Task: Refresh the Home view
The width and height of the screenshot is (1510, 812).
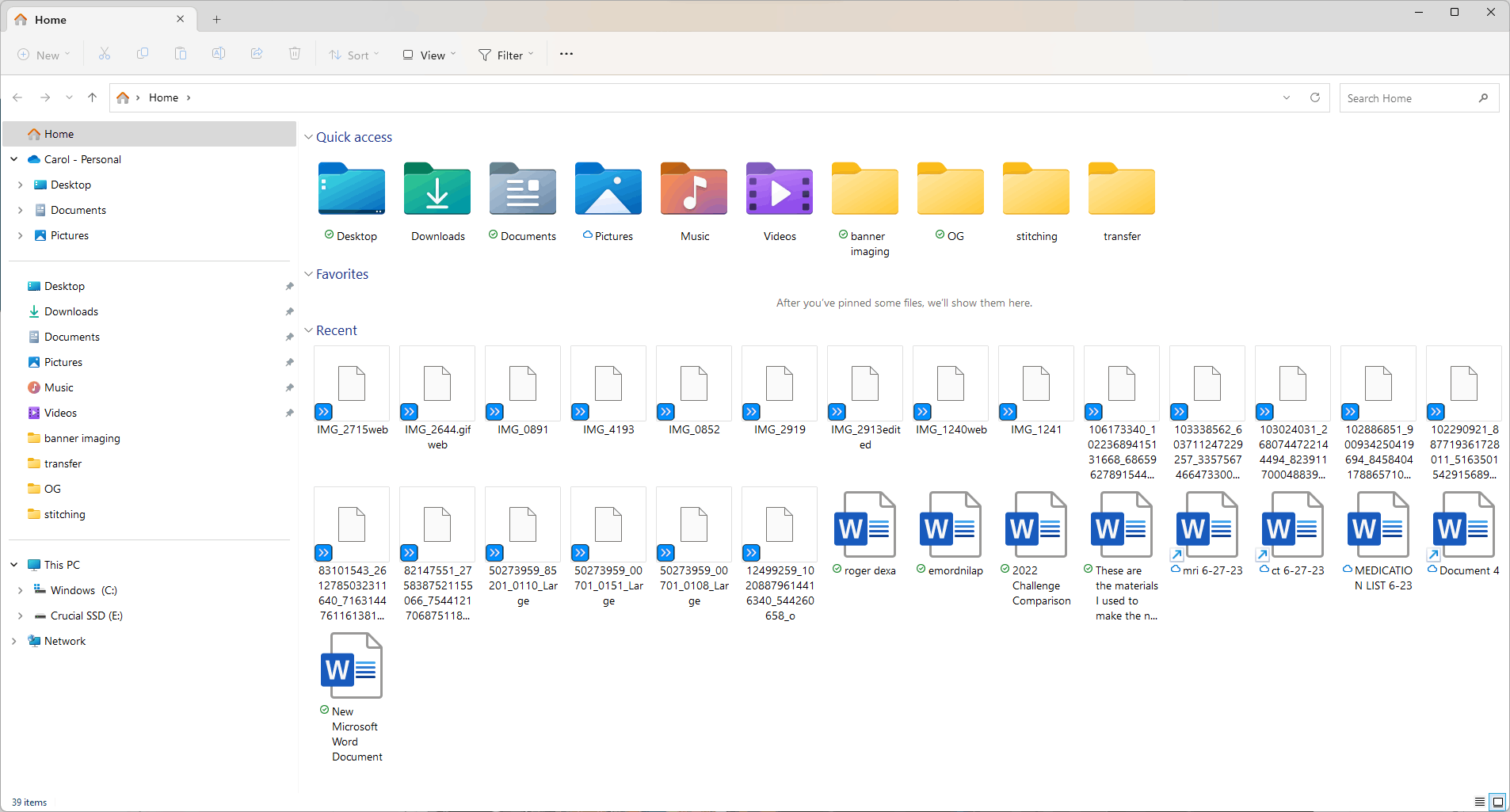Action: pos(1315,97)
